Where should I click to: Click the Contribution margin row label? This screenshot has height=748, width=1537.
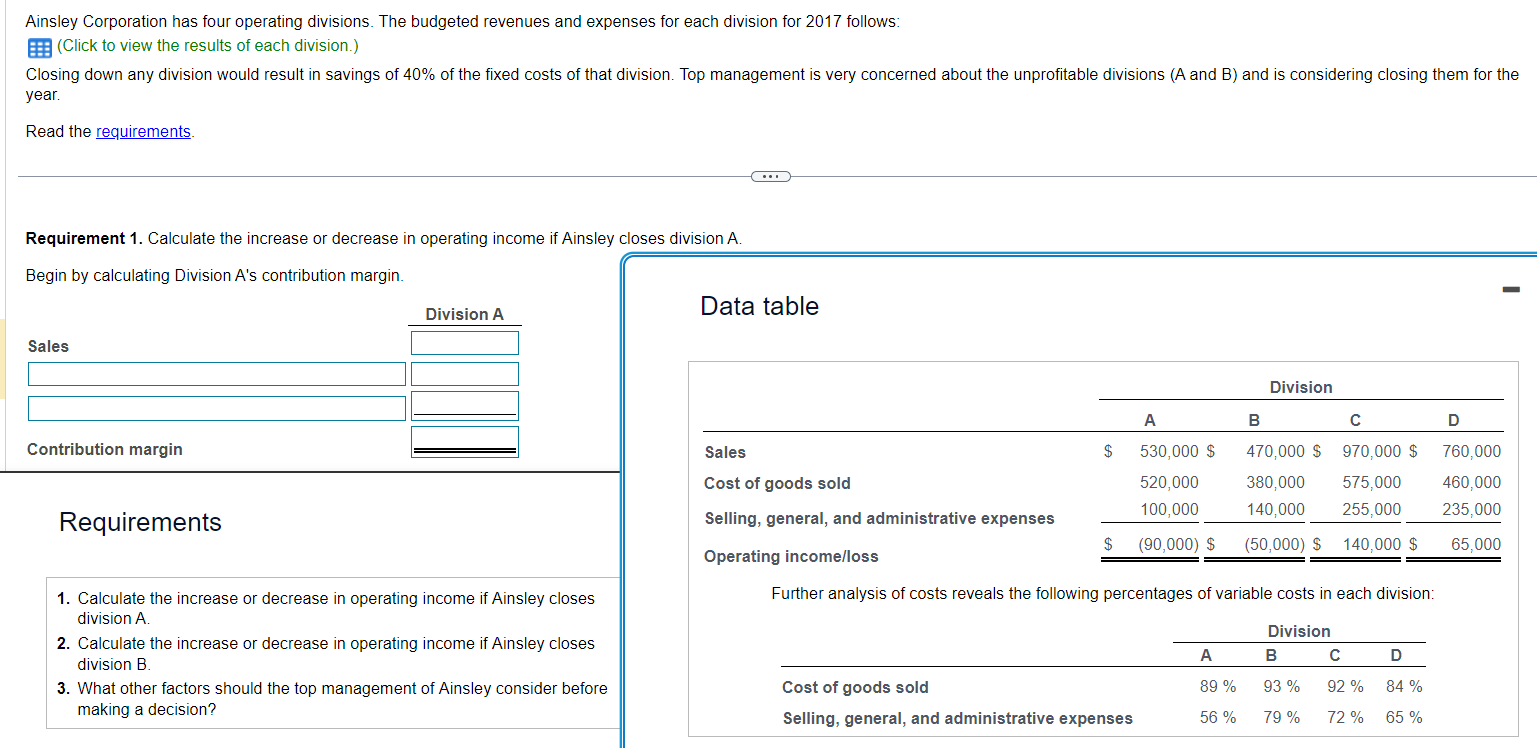(x=105, y=449)
